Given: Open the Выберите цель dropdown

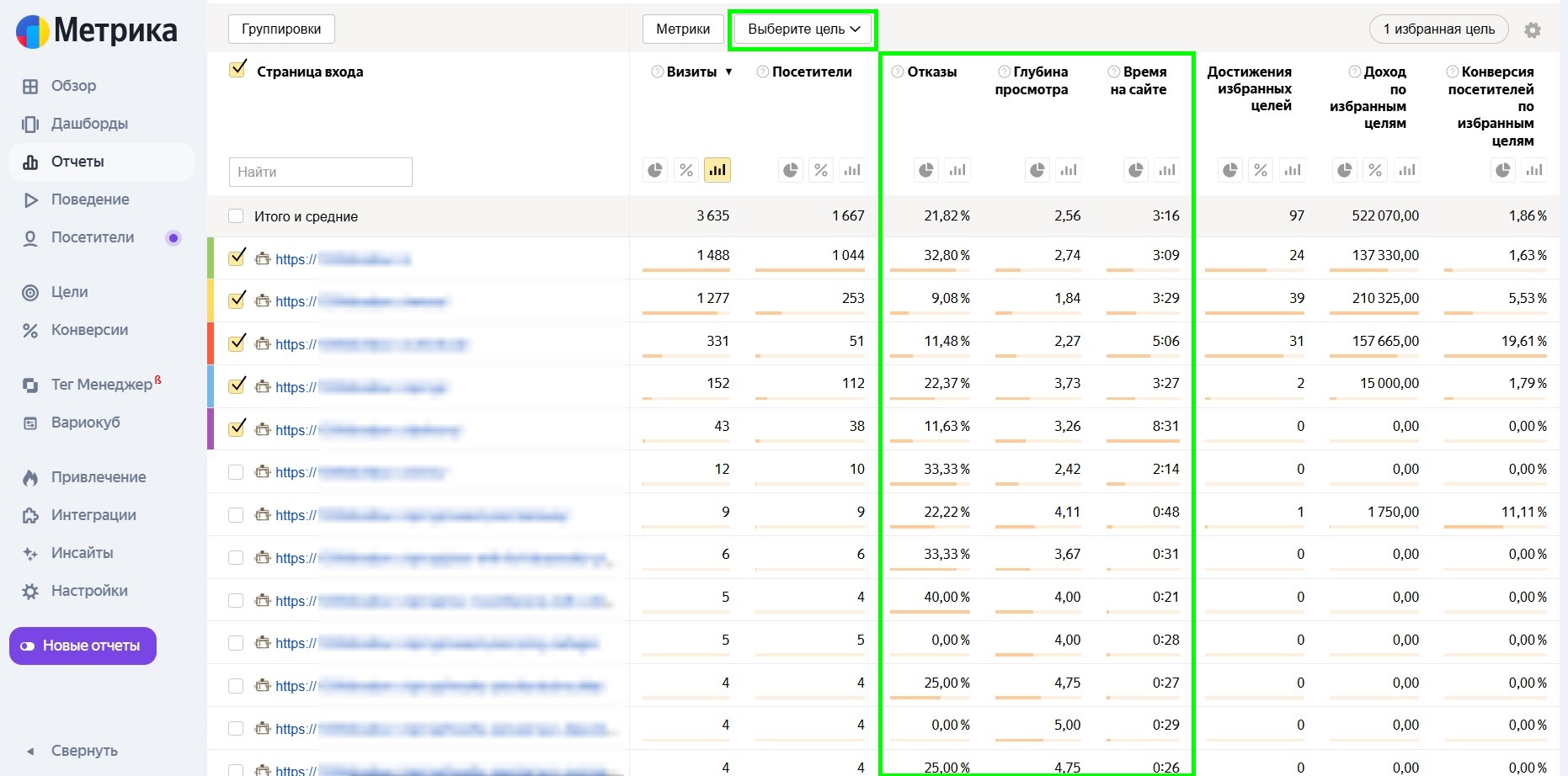Looking at the screenshot, I should [803, 29].
